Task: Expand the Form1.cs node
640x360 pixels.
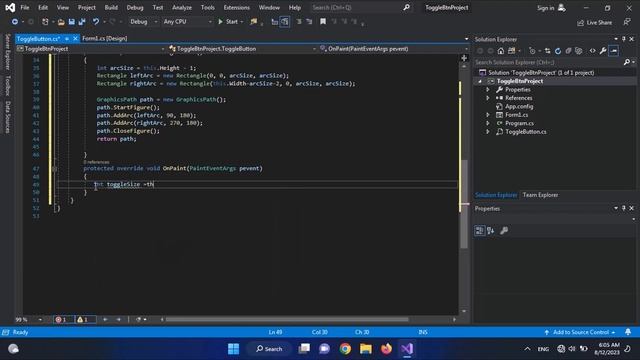Action: point(487,115)
